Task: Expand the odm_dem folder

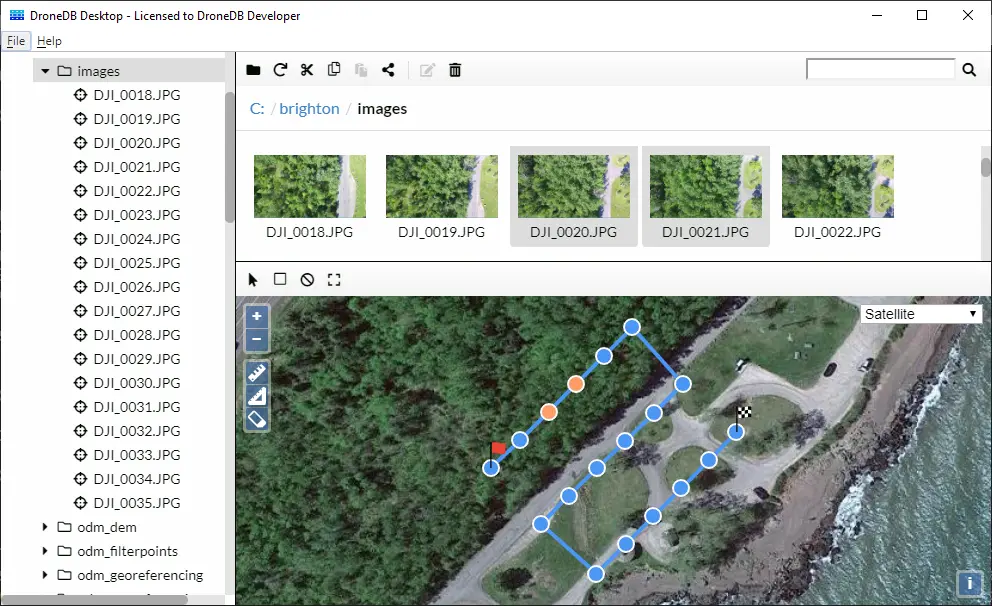Action: coord(45,527)
